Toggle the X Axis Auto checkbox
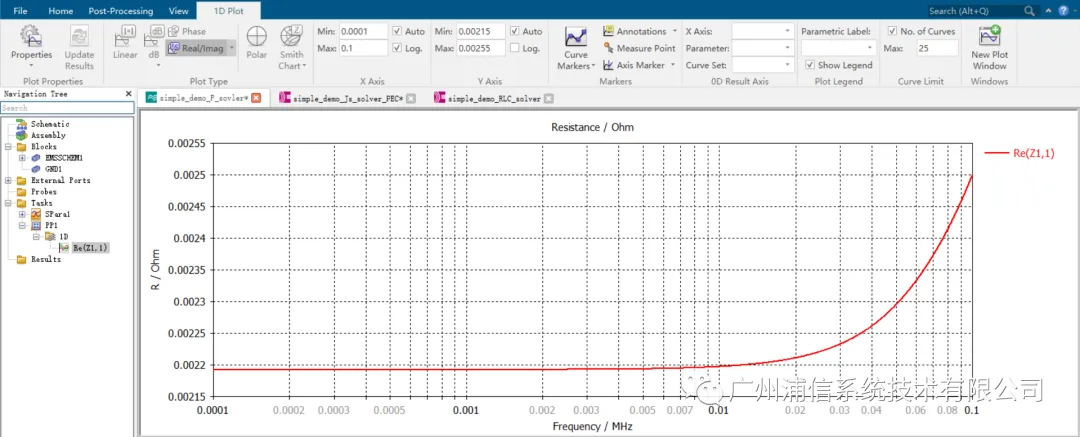This screenshot has height=437, width=1080. tap(397, 32)
